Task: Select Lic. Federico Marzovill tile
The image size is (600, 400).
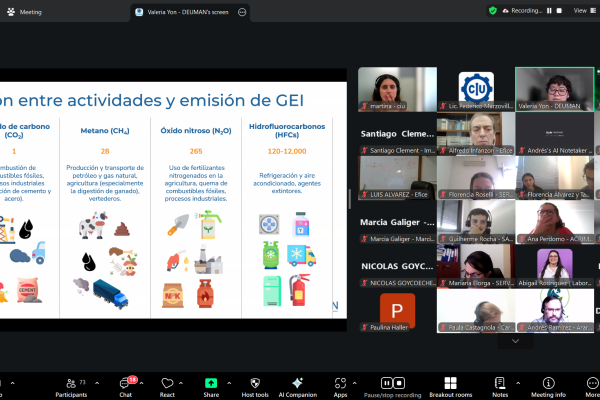Action: [x=476, y=89]
